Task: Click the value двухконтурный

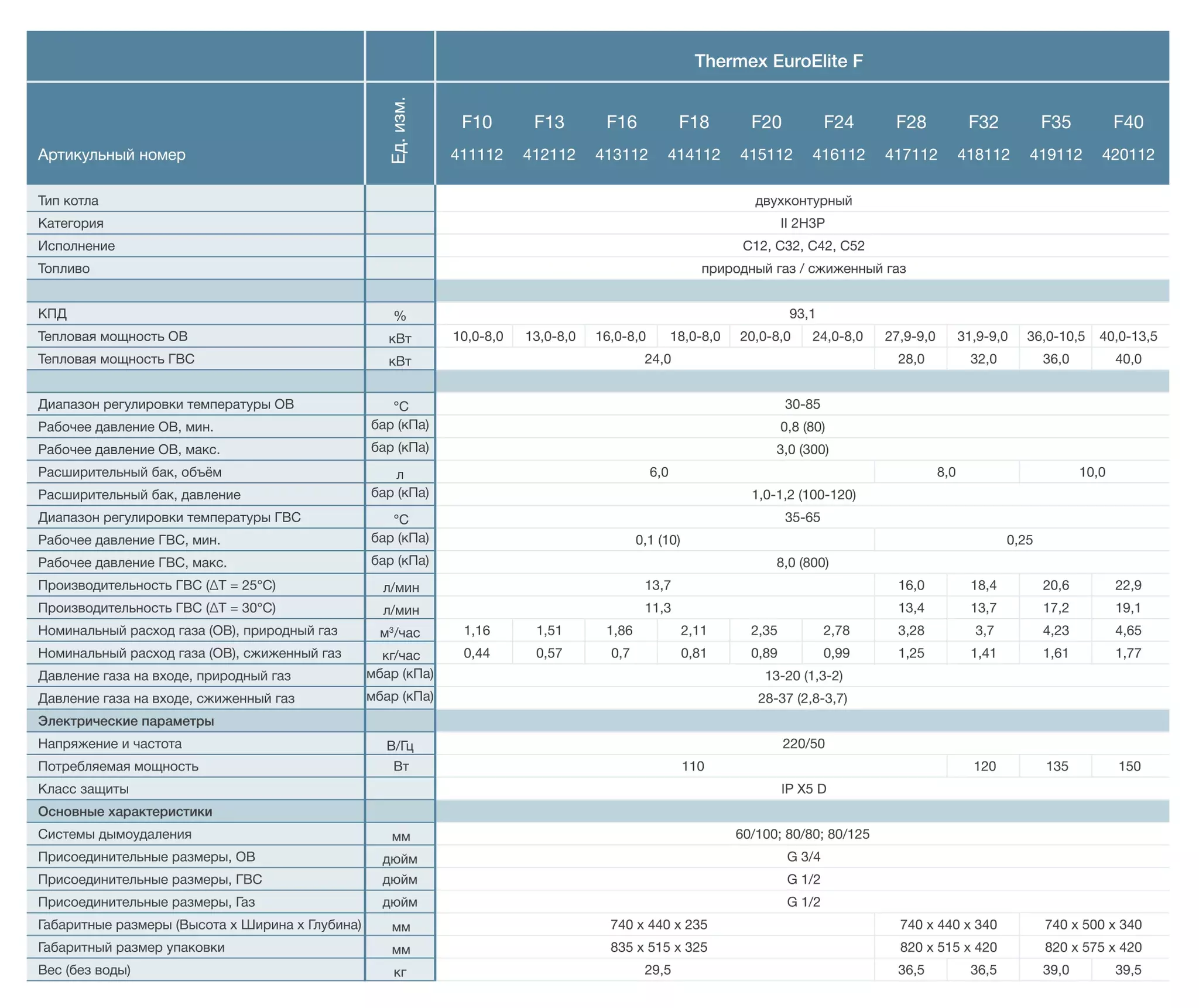Action: click(x=803, y=201)
